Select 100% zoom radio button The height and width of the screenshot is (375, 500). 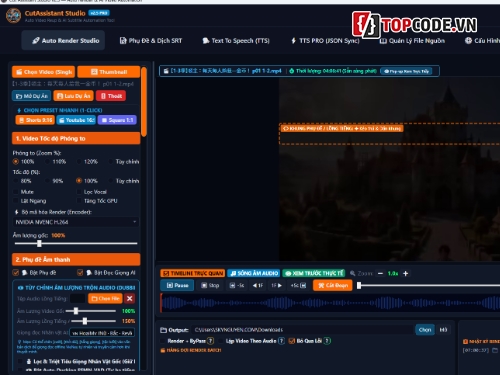point(16,162)
